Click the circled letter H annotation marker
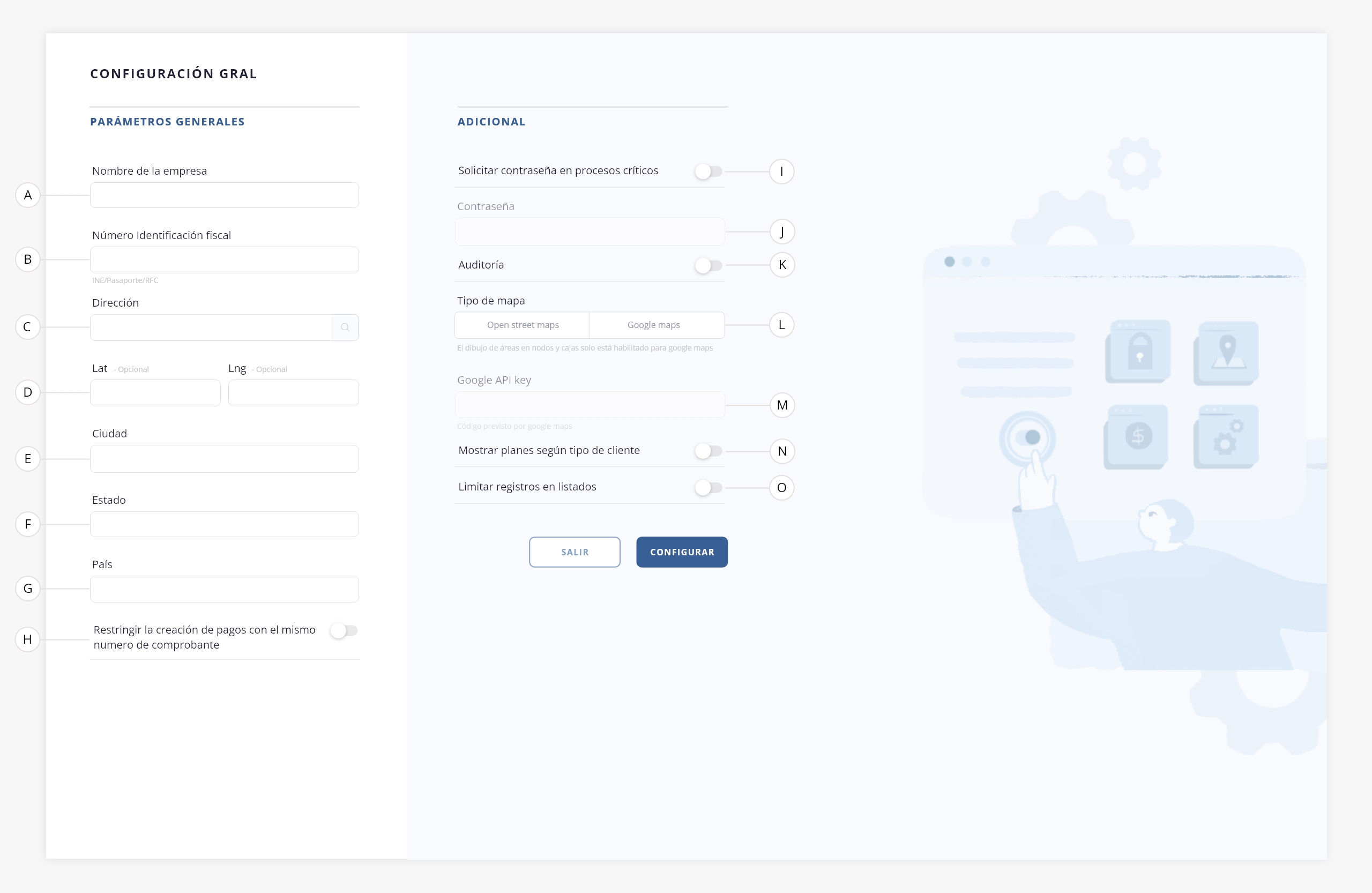The height and width of the screenshot is (893, 1372). (x=28, y=639)
